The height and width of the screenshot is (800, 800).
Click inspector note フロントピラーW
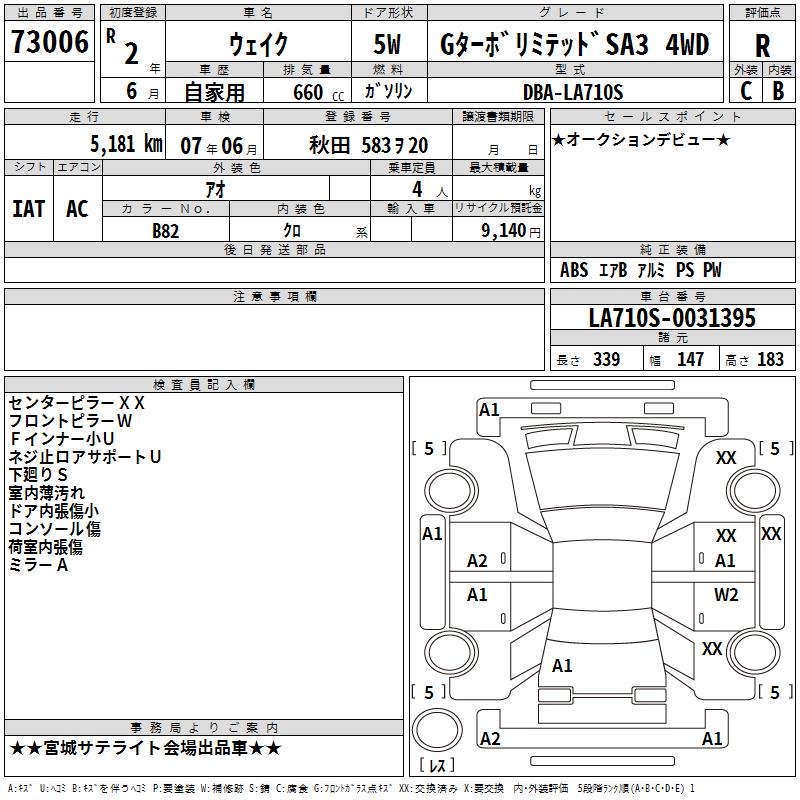pyautogui.click(x=70, y=421)
